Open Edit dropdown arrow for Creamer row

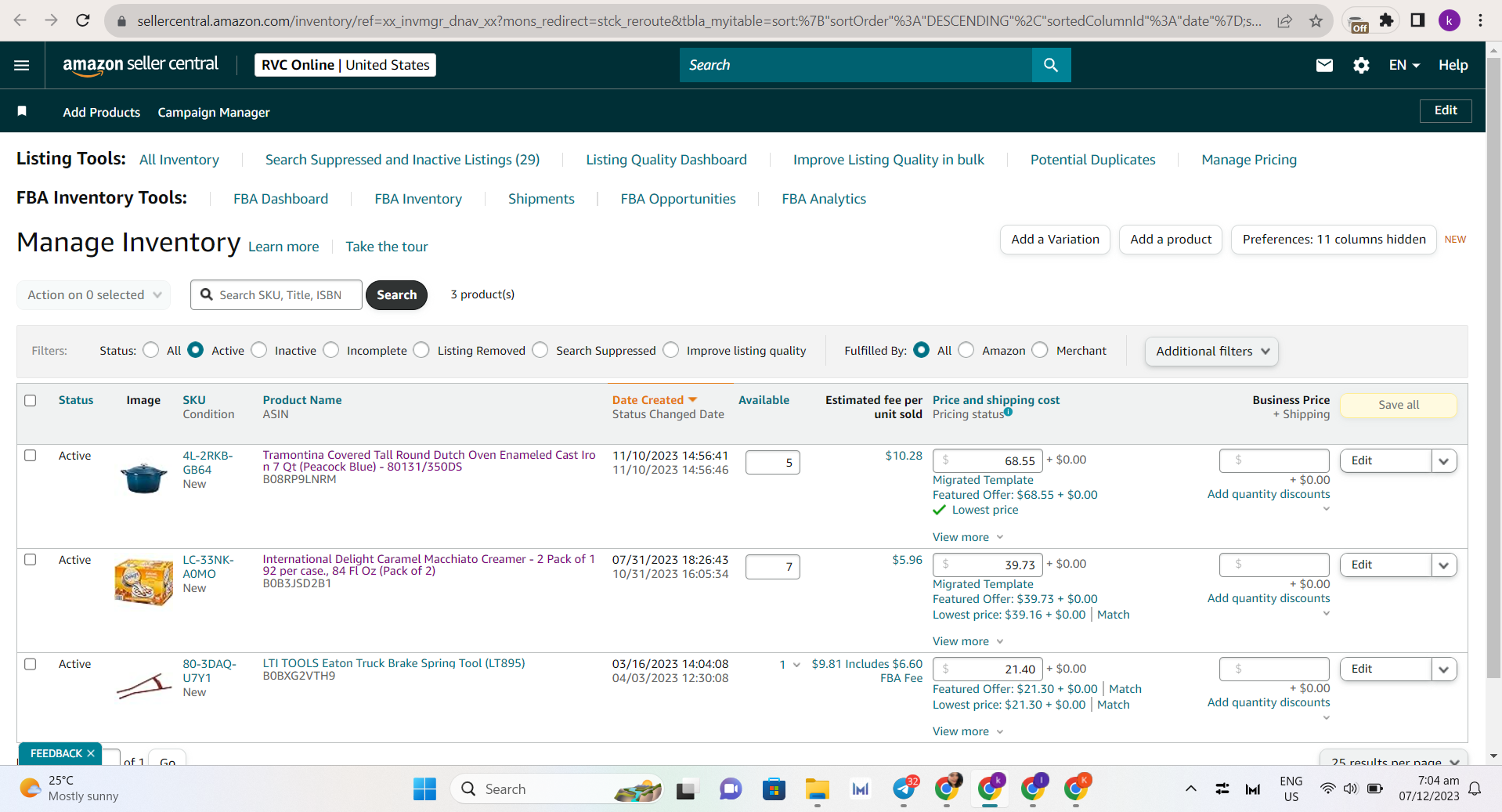coord(1444,565)
